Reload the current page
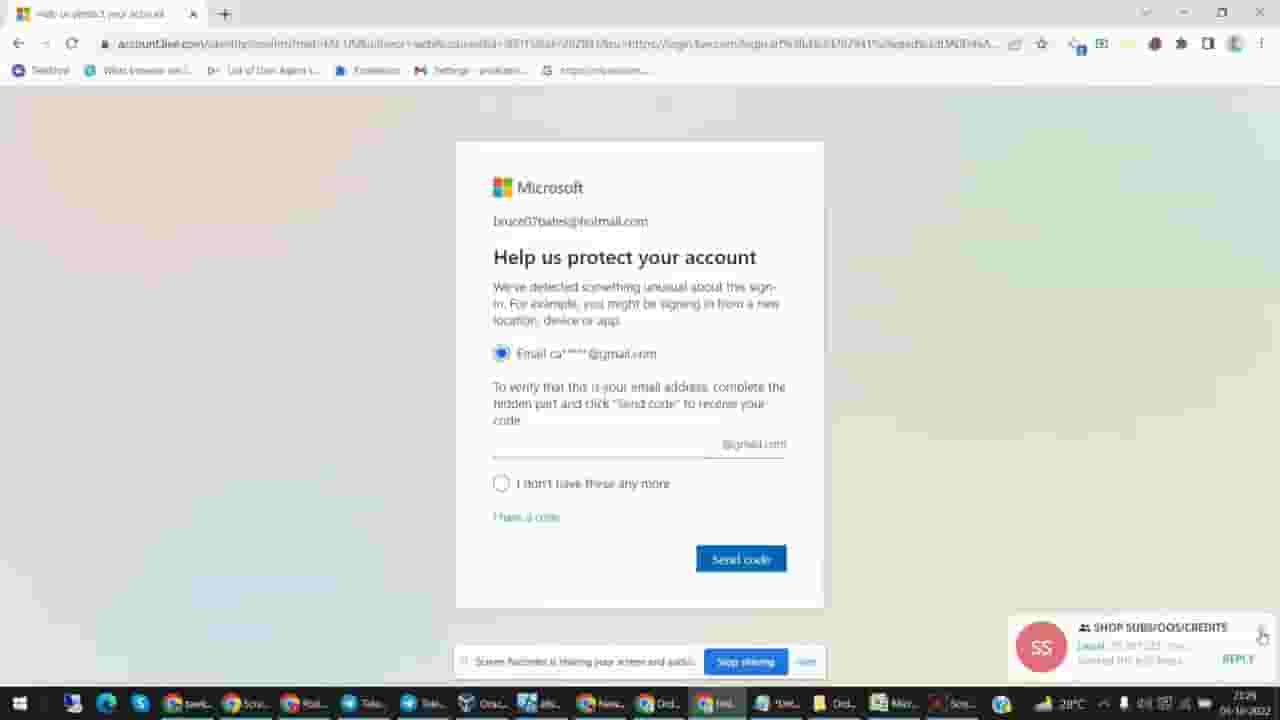Image resolution: width=1280 pixels, height=720 pixels. click(x=72, y=44)
